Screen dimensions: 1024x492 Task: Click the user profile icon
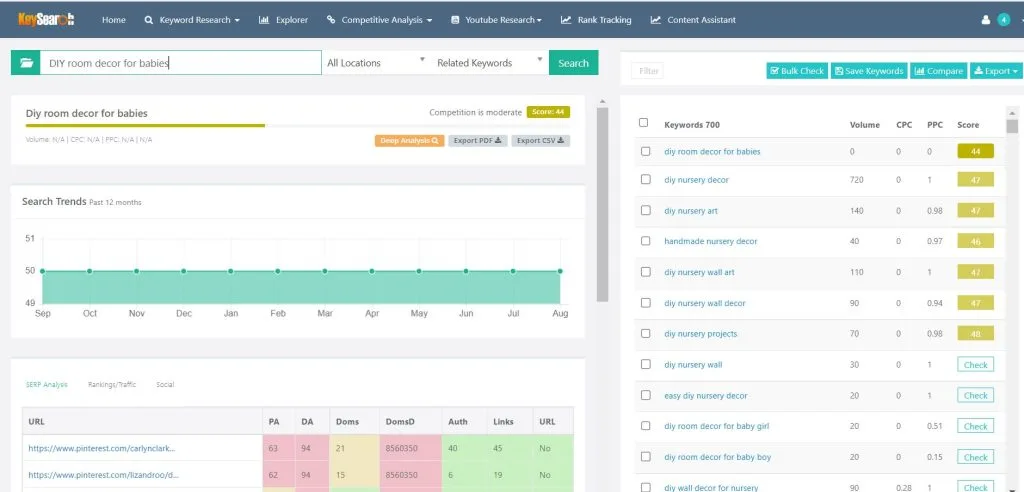click(x=985, y=20)
